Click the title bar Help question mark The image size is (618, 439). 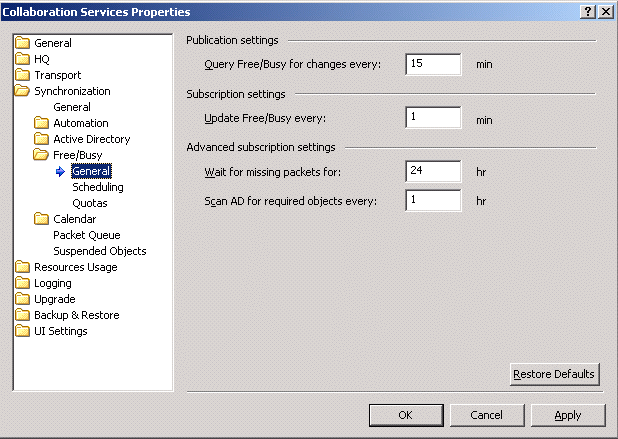pos(584,11)
